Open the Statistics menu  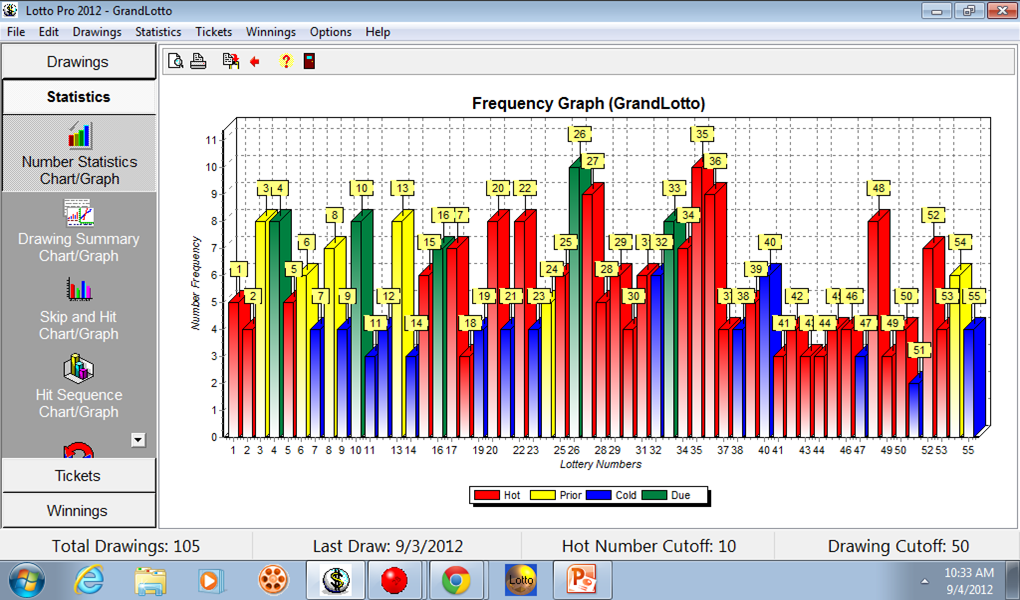[x=158, y=32]
